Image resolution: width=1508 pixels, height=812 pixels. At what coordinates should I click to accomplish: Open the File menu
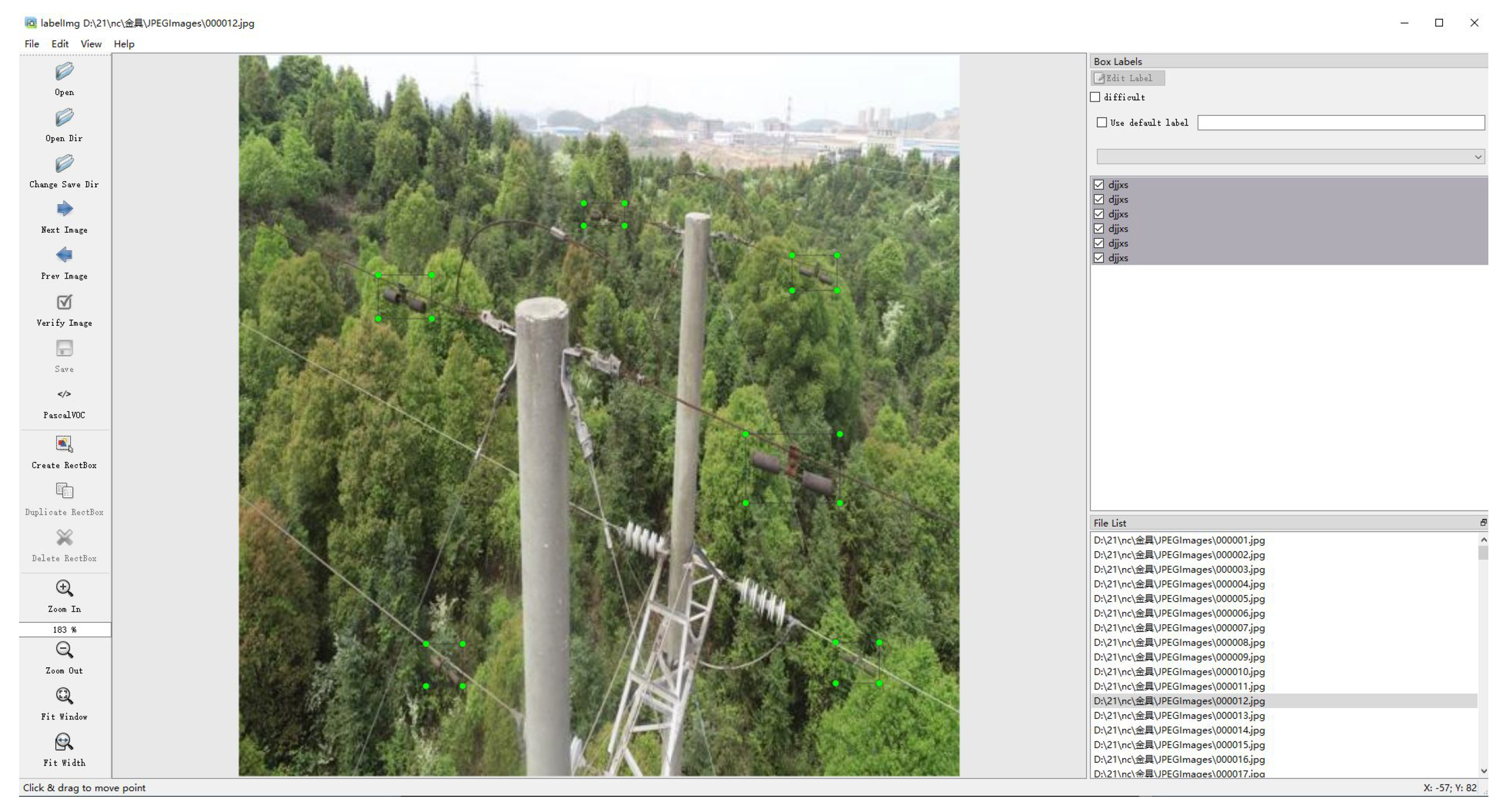point(31,44)
